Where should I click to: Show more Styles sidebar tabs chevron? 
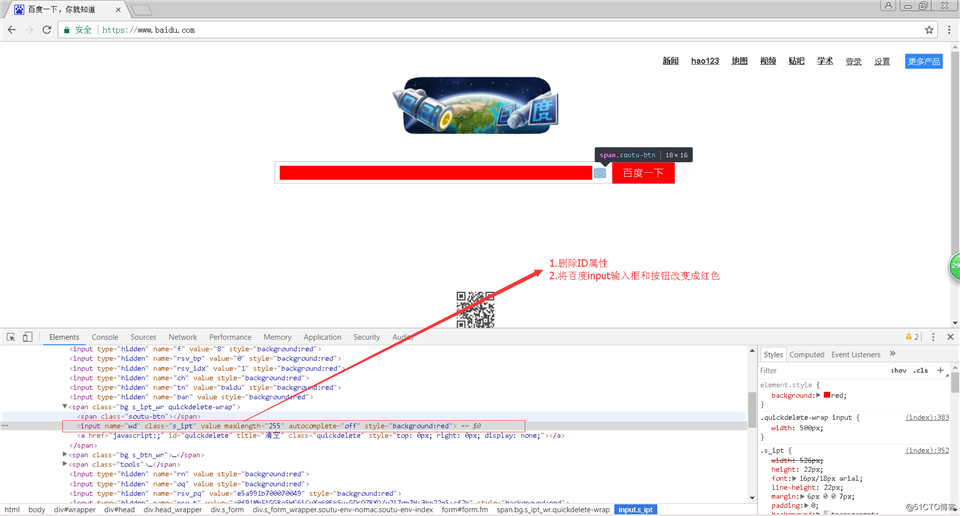point(892,354)
